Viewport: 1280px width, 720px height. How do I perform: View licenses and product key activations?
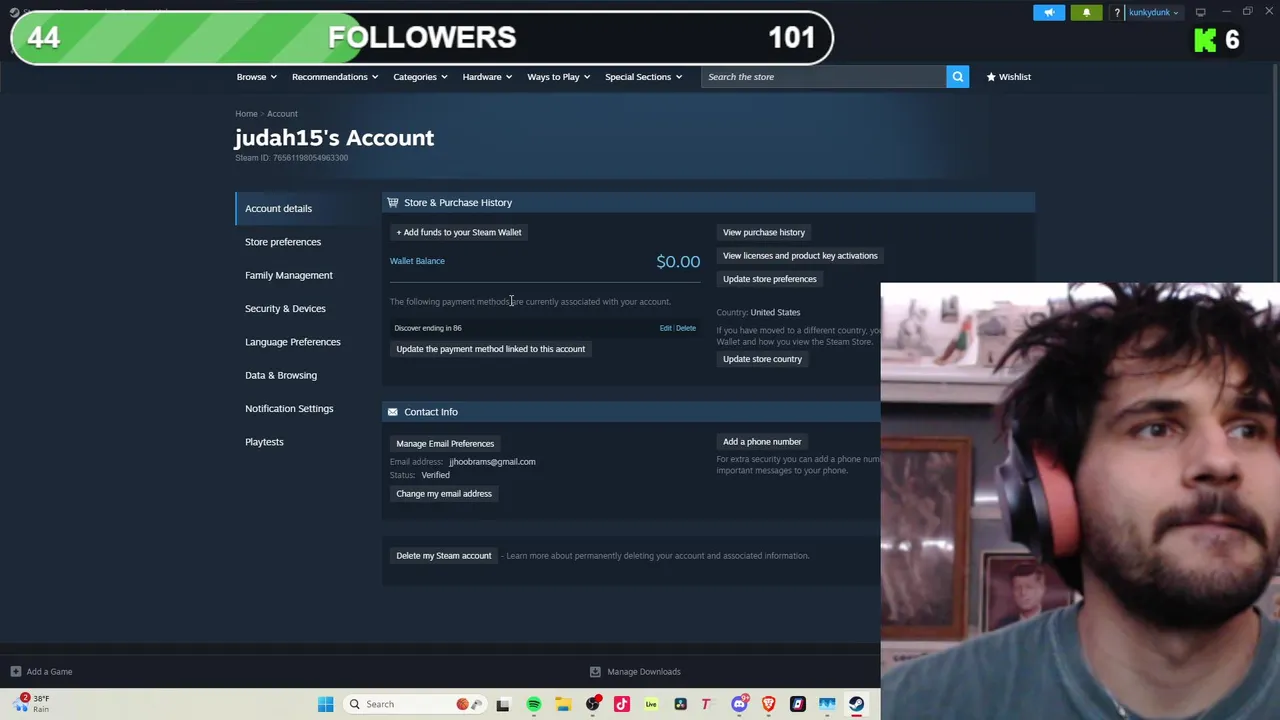[800, 256]
